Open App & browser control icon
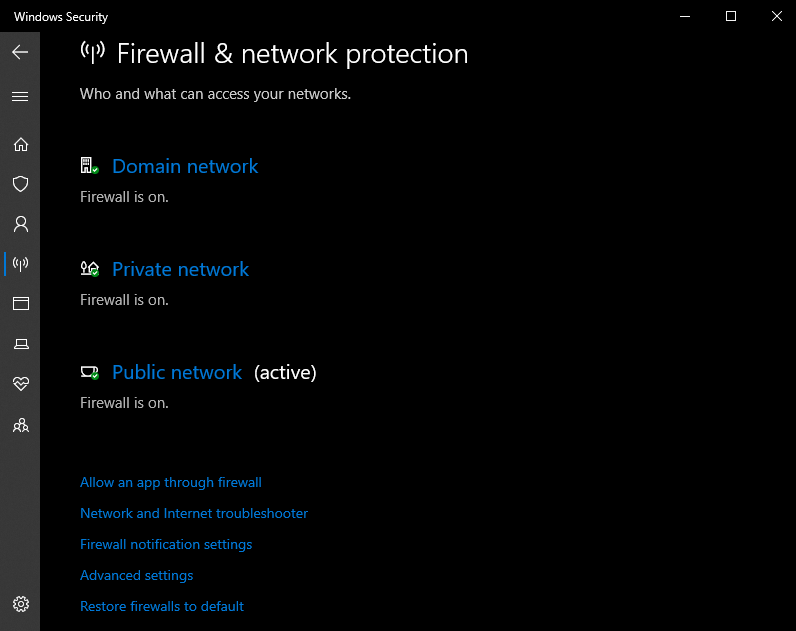This screenshot has width=796, height=631. coord(20,303)
